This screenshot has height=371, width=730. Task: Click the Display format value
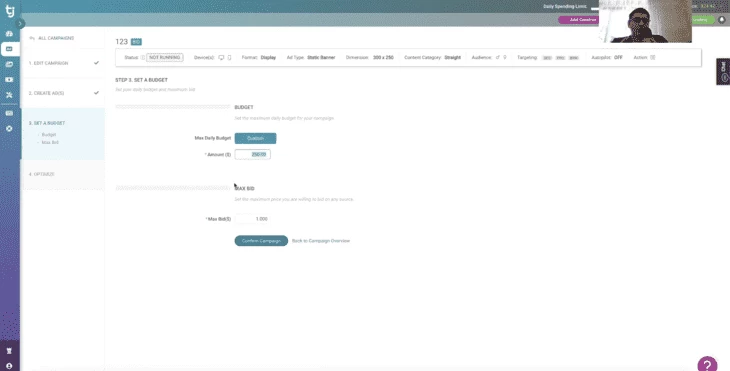tap(268, 58)
